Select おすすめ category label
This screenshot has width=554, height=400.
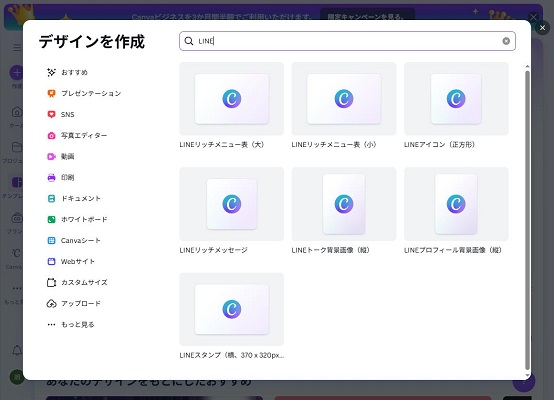74,72
